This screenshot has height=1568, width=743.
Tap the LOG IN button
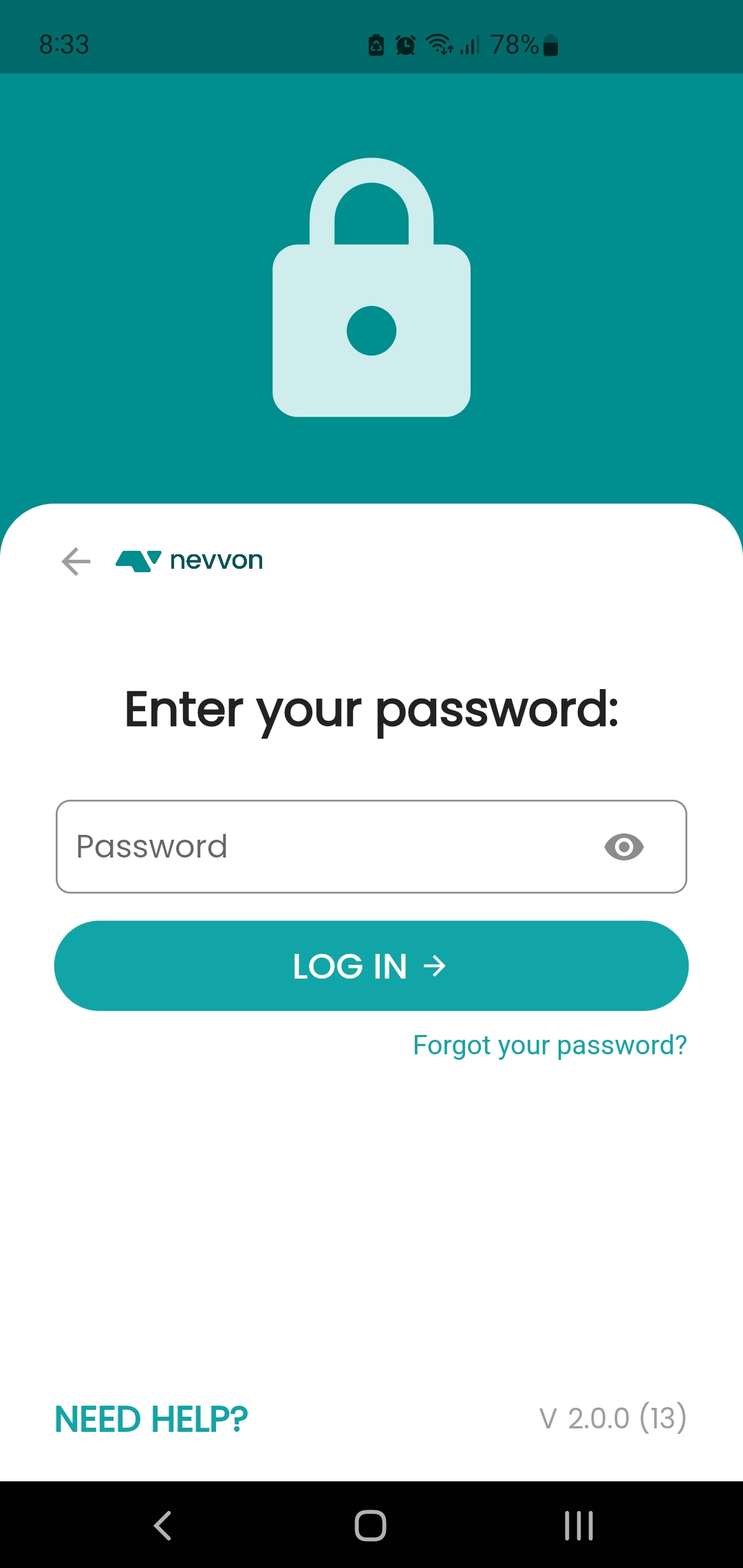pyautogui.click(x=371, y=966)
